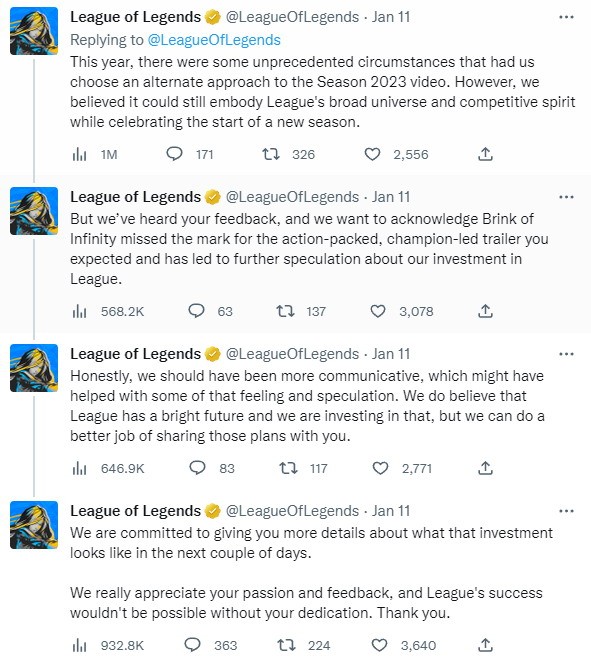Screen dimensions: 591x660
Task: Open more options menu on first tweet
Action: pyautogui.click(x=566, y=17)
